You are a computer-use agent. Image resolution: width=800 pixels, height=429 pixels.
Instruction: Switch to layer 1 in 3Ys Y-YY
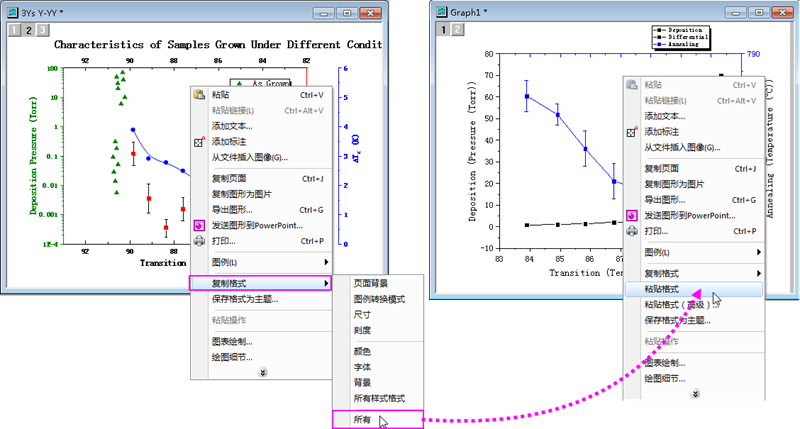[14, 30]
